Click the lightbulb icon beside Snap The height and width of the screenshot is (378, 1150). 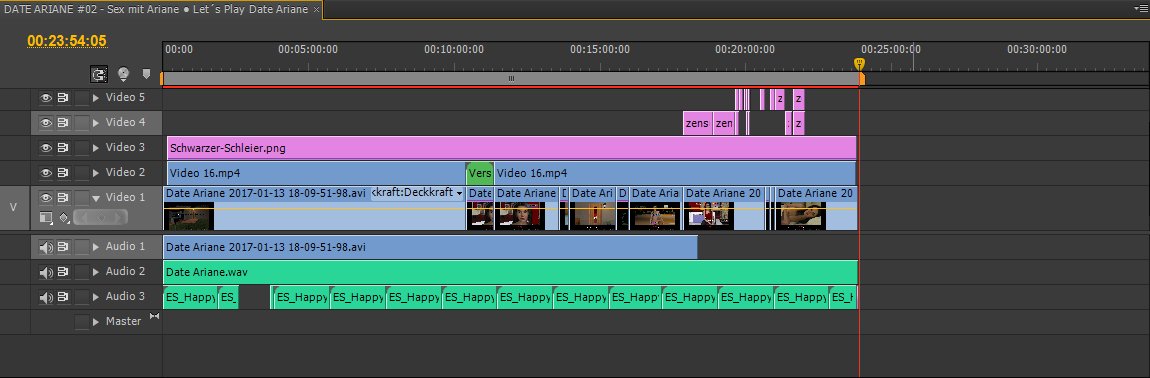pyautogui.click(x=123, y=73)
